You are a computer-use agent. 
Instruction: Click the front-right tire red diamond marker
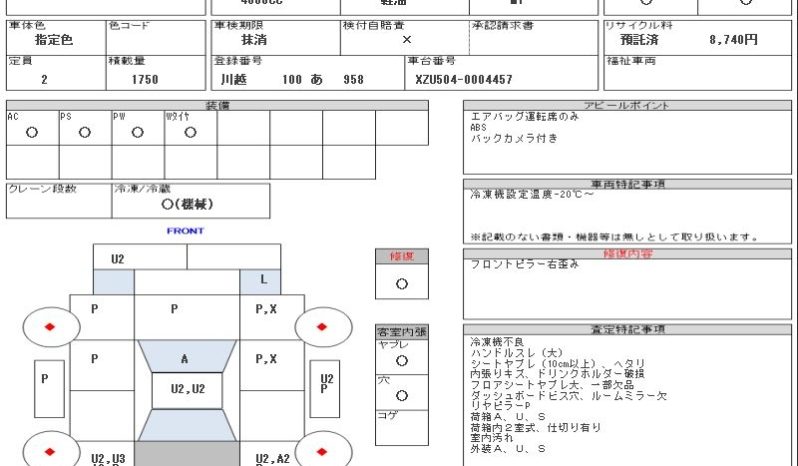coord(322,327)
